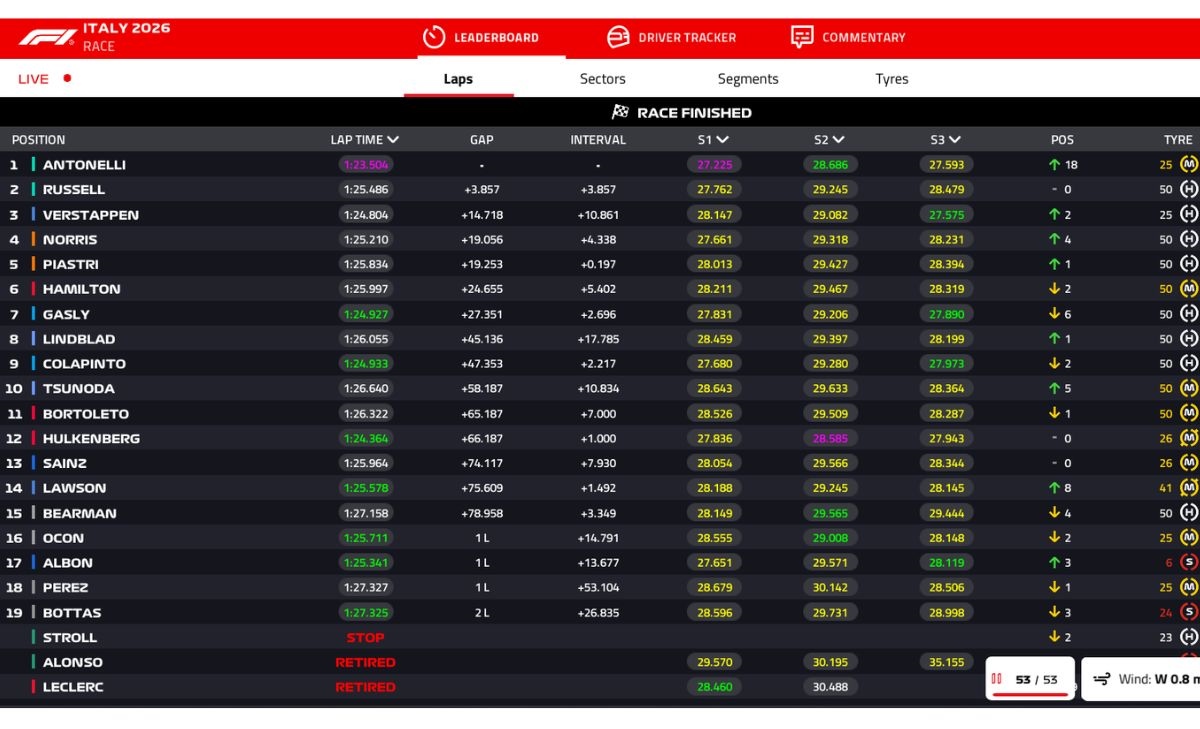Select the VERSTAPPEN driver name
The width and height of the screenshot is (1200, 729).
click(x=91, y=215)
